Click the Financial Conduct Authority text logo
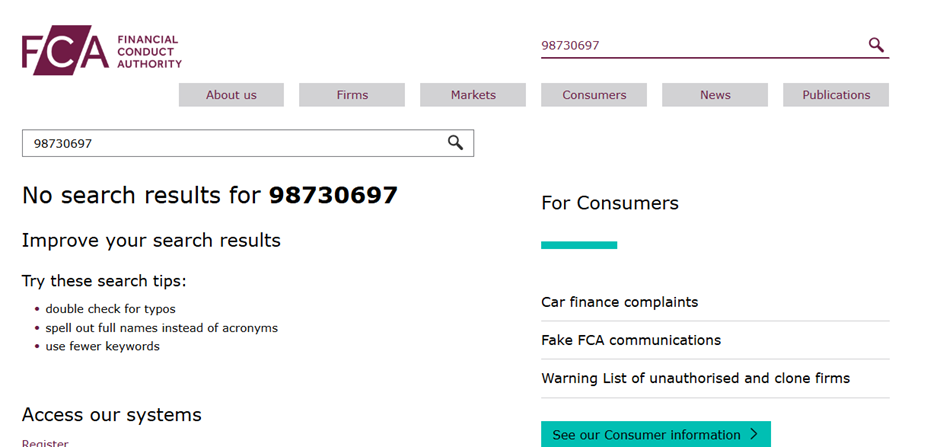The image size is (940, 447). point(149,52)
